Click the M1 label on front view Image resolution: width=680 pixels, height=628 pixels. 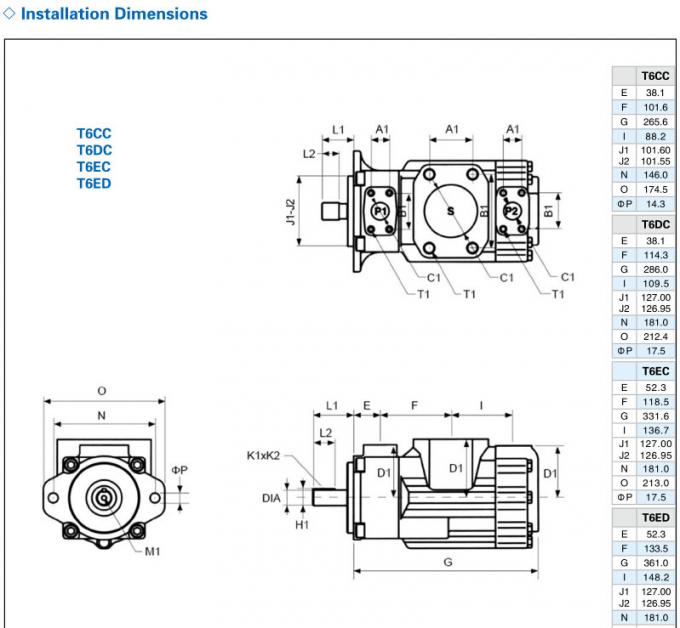(152, 552)
